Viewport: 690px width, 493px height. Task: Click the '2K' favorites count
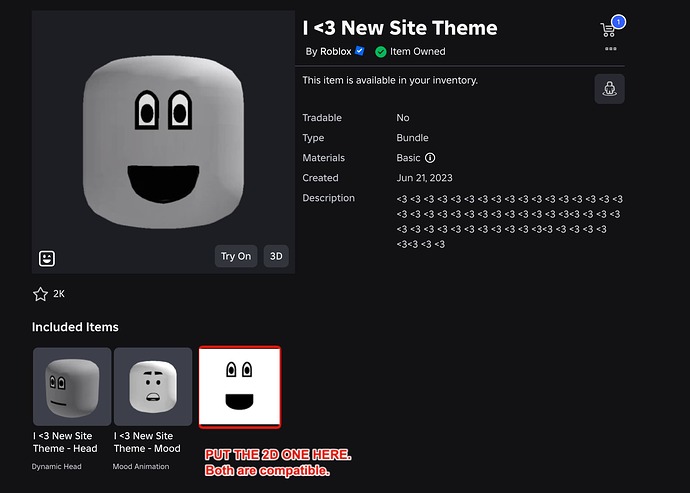click(x=59, y=294)
